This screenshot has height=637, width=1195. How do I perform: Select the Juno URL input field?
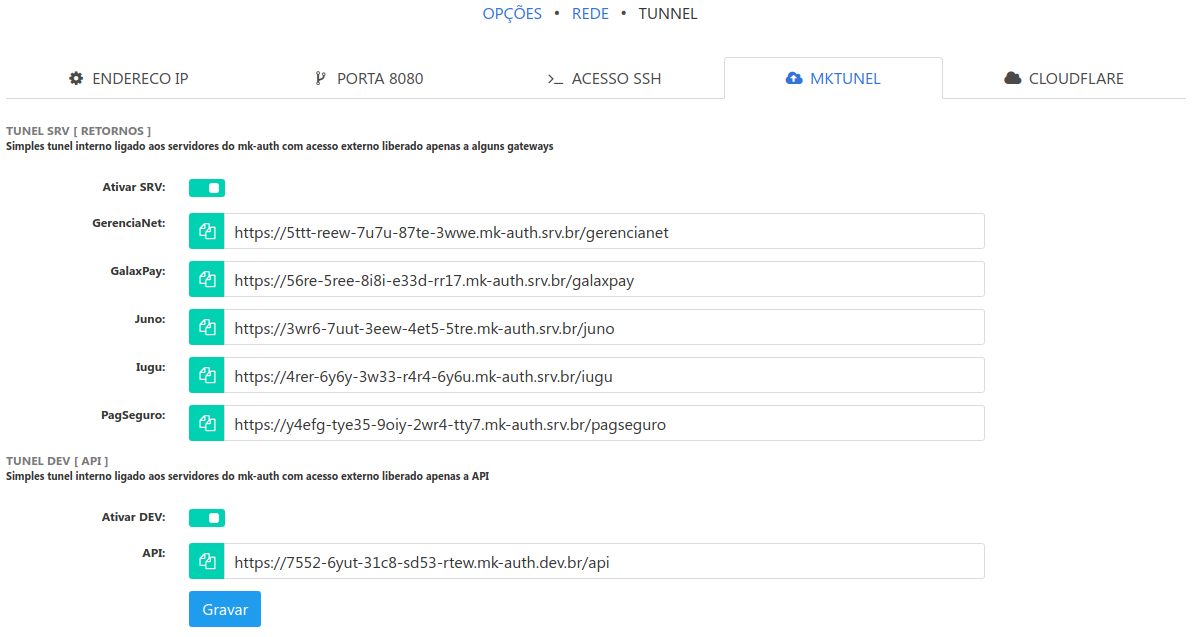tap(603, 327)
